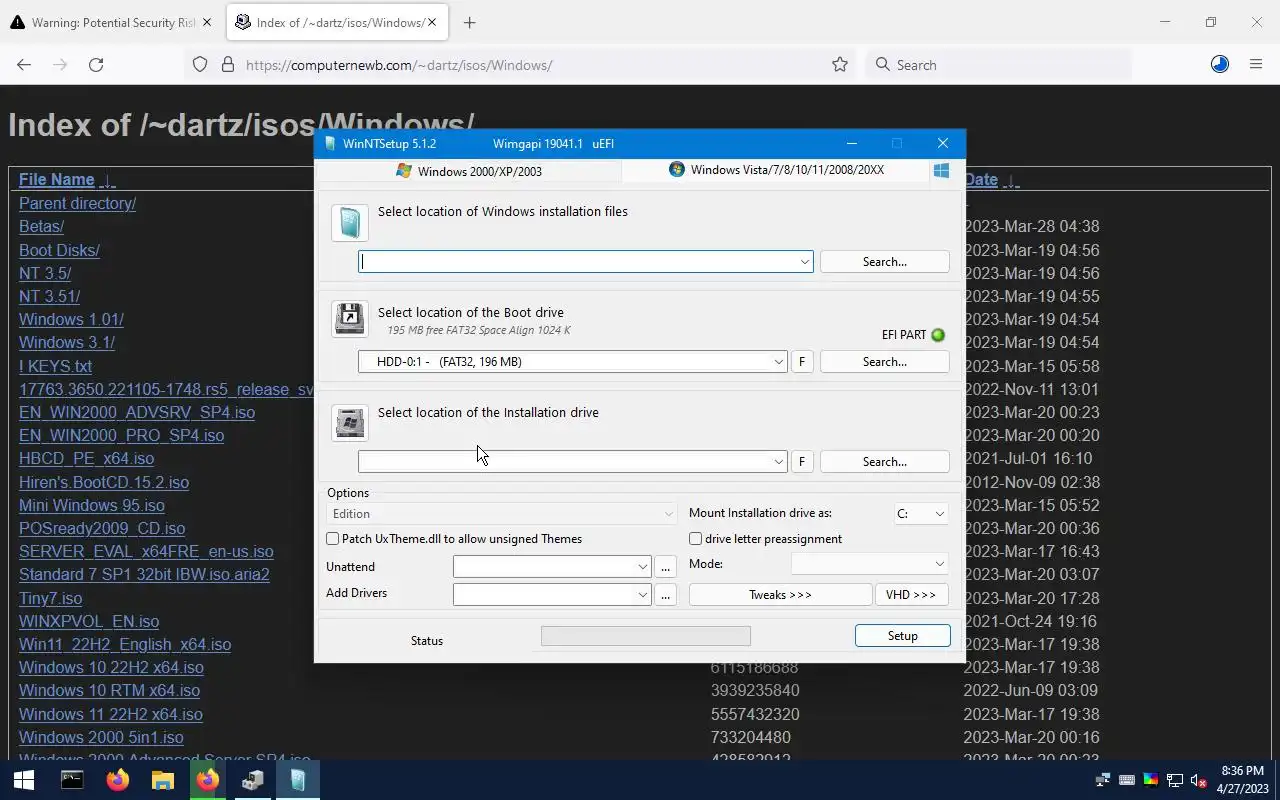
Task: Click the padlock site security icon
Action: [x=228, y=65]
